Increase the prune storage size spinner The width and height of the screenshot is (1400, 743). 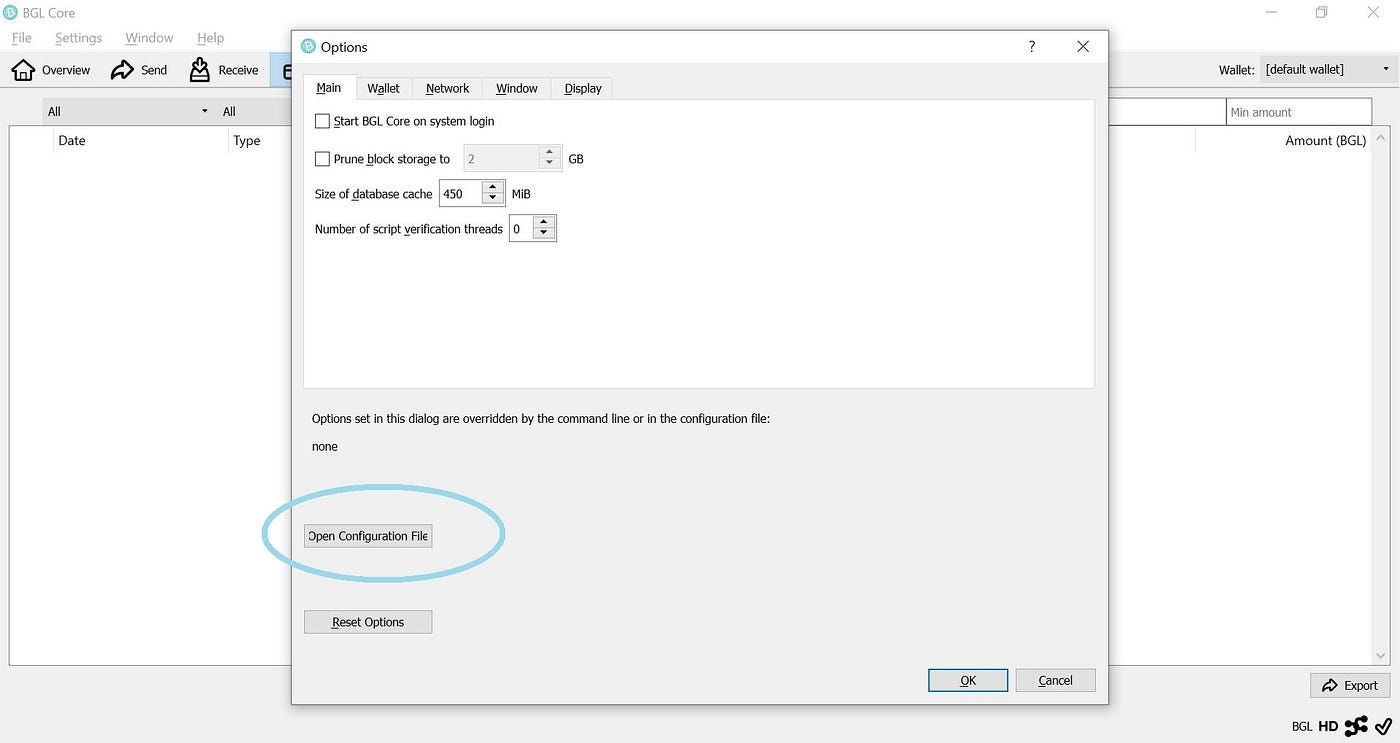549,153
